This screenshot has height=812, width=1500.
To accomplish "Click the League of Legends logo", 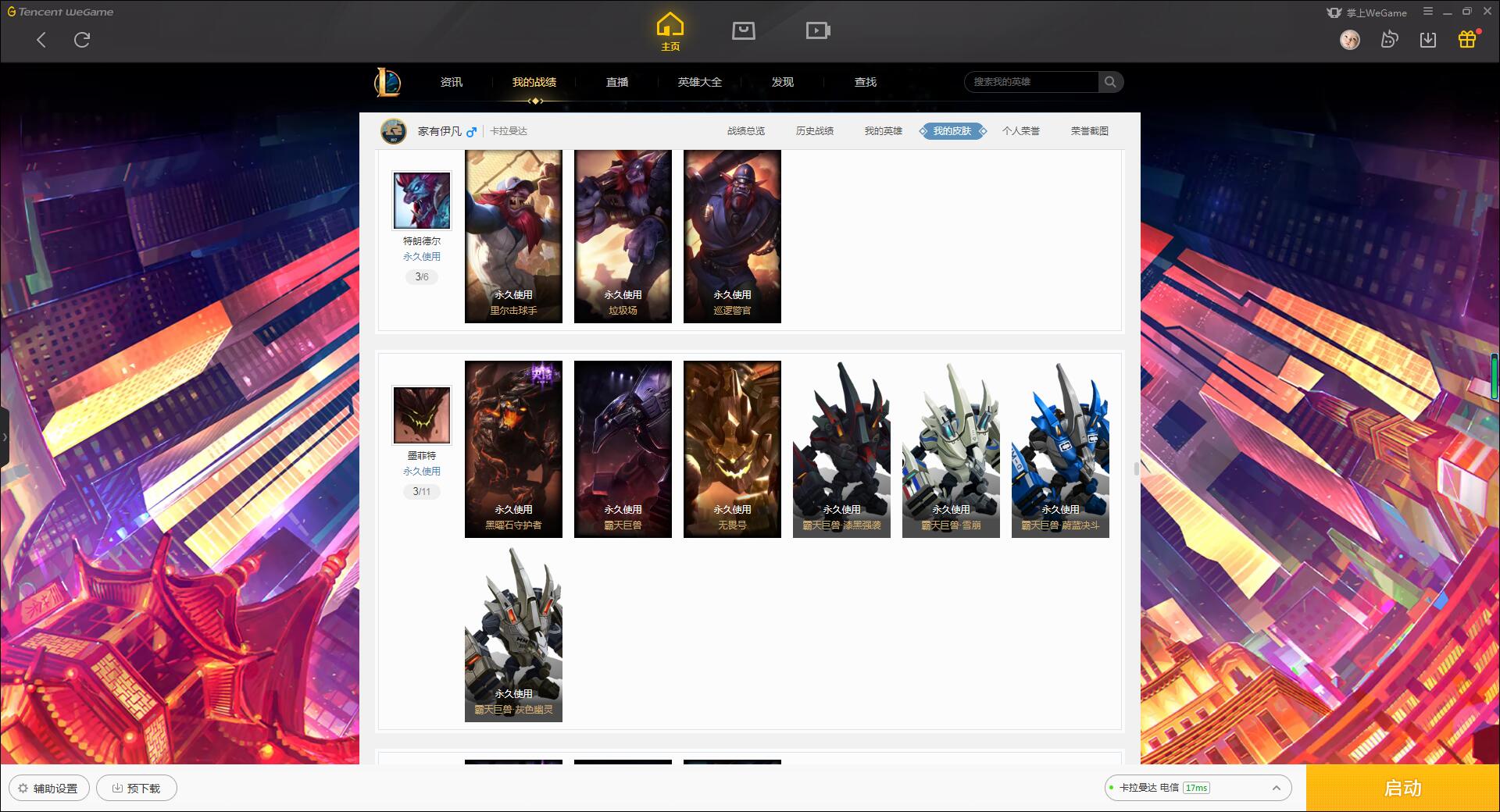I will pyautogui.click(x=388, y=82).
